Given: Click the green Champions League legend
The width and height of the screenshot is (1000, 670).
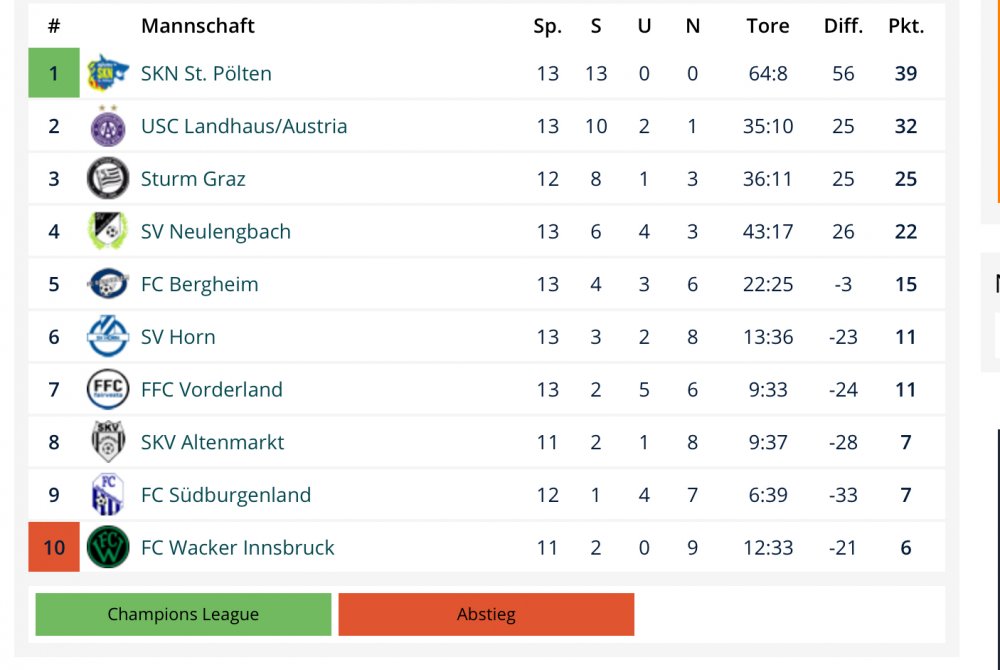Looking at the screenshot, I should click(x=183, y=614).
